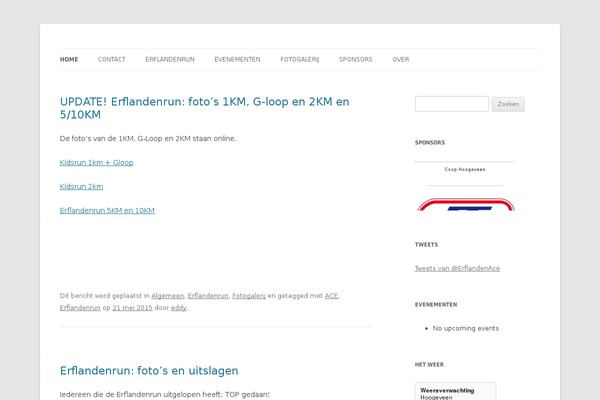Viewport: 600px width, 400px height.
Task: Click the EVENEMENTEN sidebar heading
Action: coord(436,304)
